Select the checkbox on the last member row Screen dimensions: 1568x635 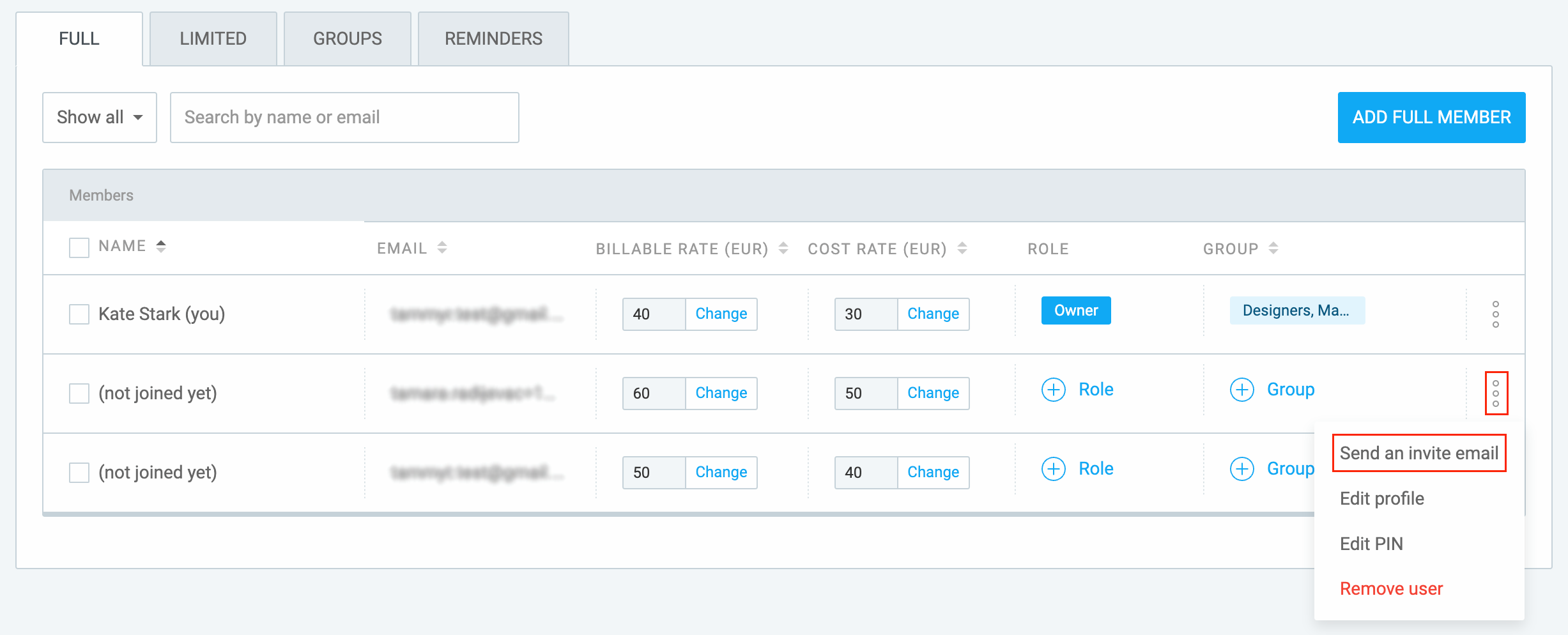(79, 472)
